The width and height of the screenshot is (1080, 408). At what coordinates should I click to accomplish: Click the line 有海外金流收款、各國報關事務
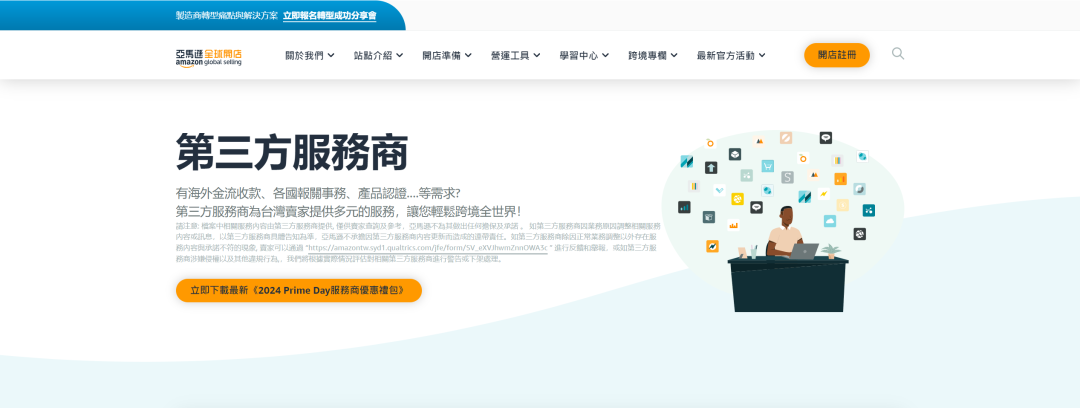(x=318, y=192)
